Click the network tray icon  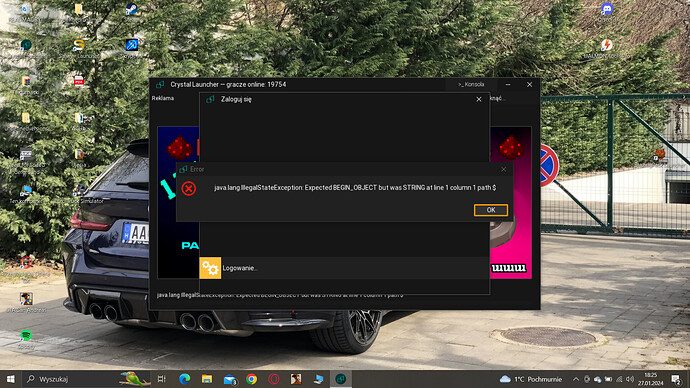[x=619, y=379]
